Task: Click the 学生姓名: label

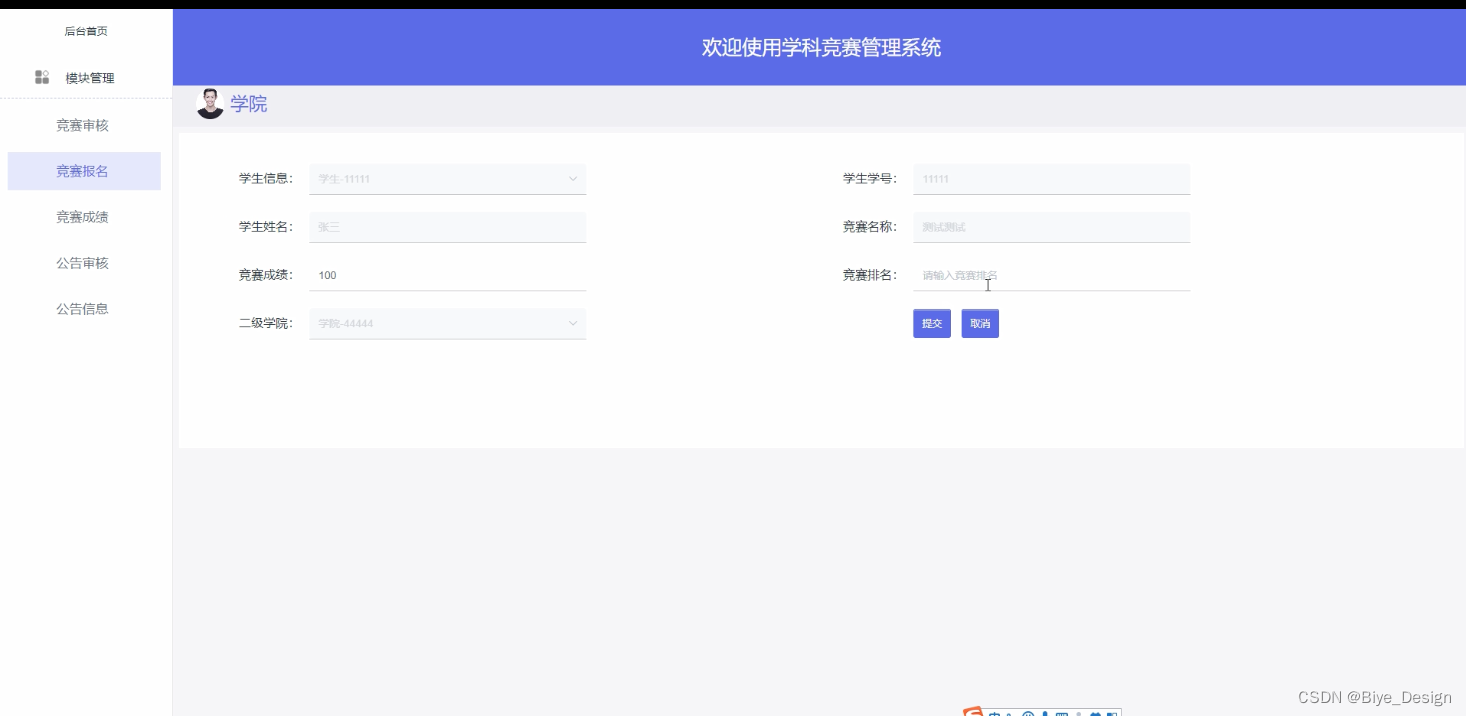Action: pos(266,227)
